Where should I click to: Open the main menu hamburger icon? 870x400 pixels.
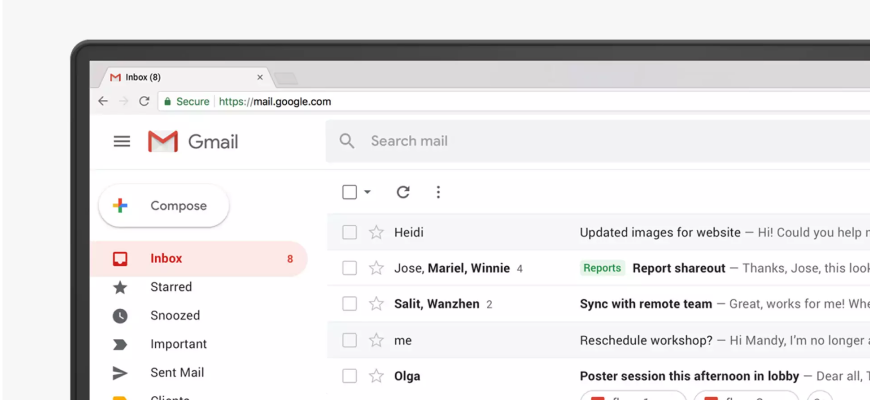point(122,141)
